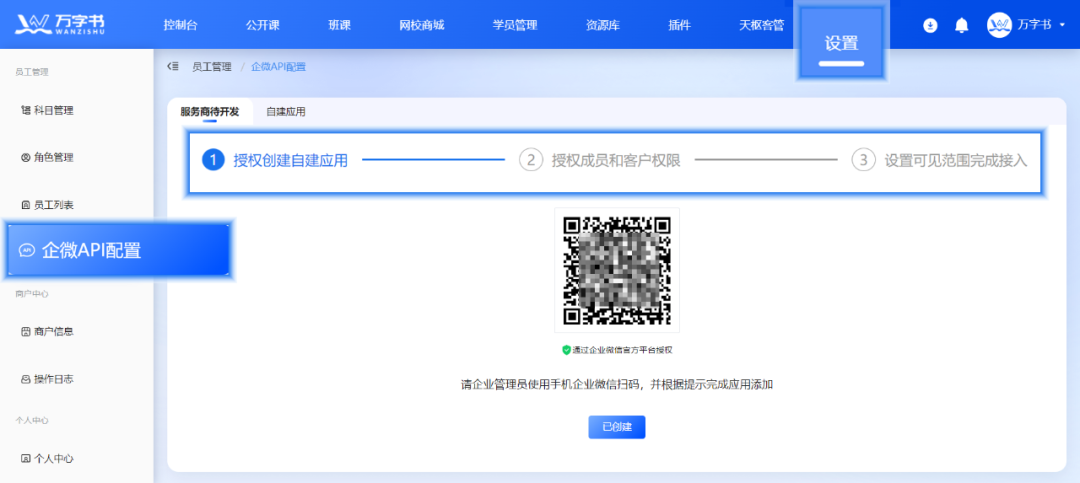Collapse the sidebar with fold icon
Viewport: 1080px width, 483px height.
(x=173, y=66)
